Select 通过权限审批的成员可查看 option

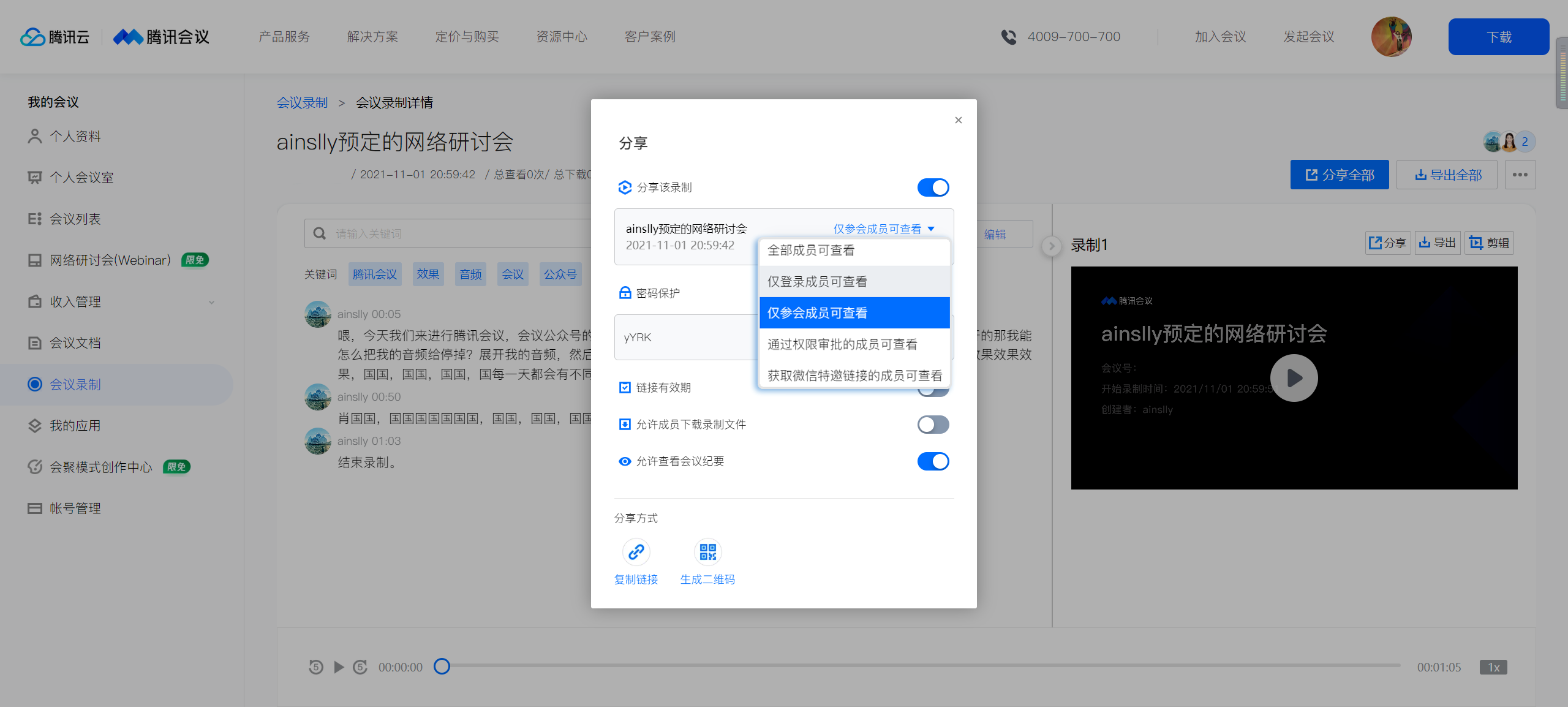click(x=854, y=344)
